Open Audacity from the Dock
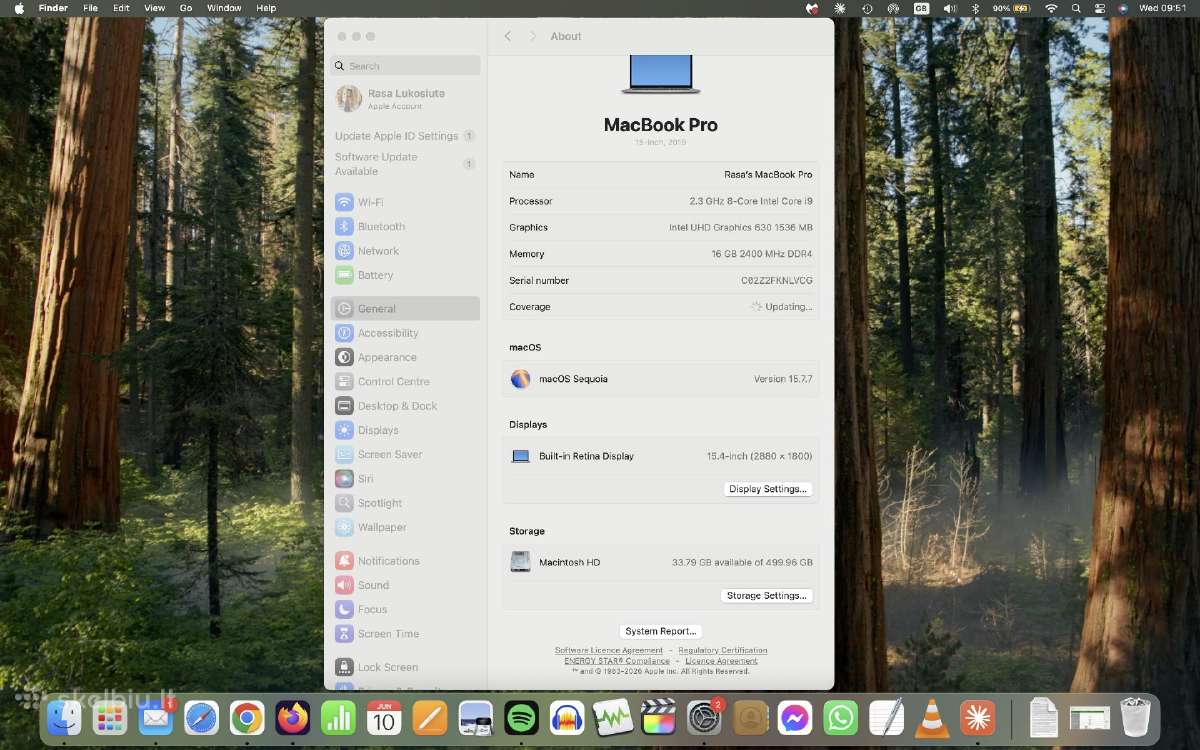The width and height of the screenshot is (1200, 750). (x=567, y=718)
